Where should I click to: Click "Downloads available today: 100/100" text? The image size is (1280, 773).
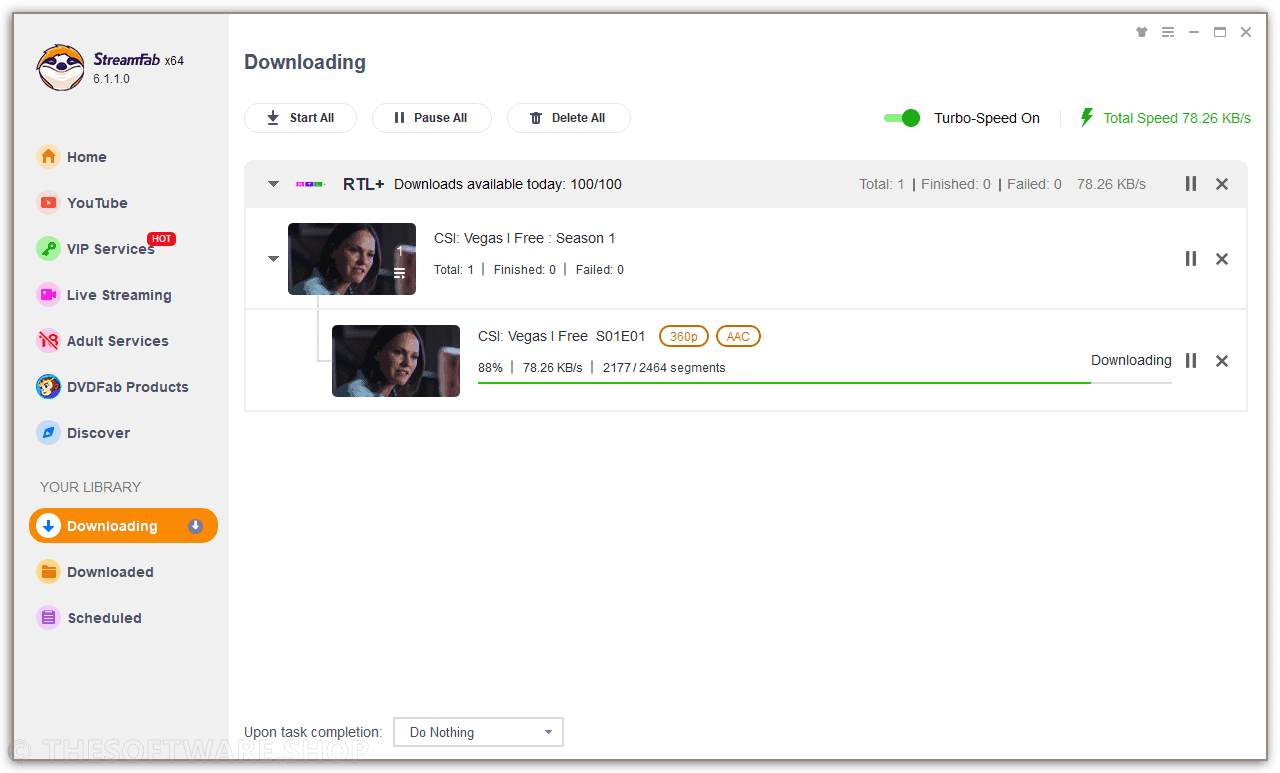[x=508, y=184]
